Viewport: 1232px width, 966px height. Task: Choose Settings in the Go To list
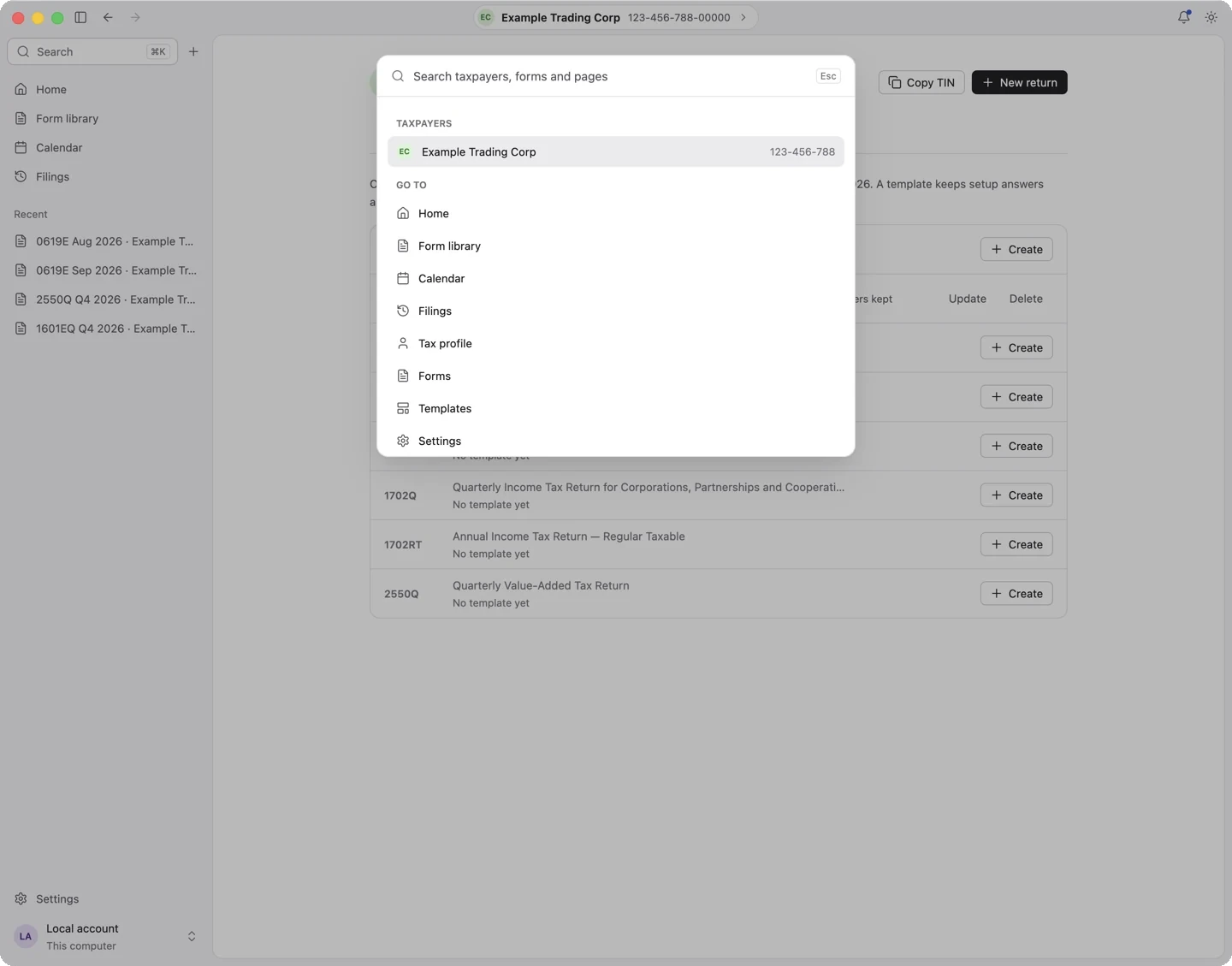tap(616, 441)
